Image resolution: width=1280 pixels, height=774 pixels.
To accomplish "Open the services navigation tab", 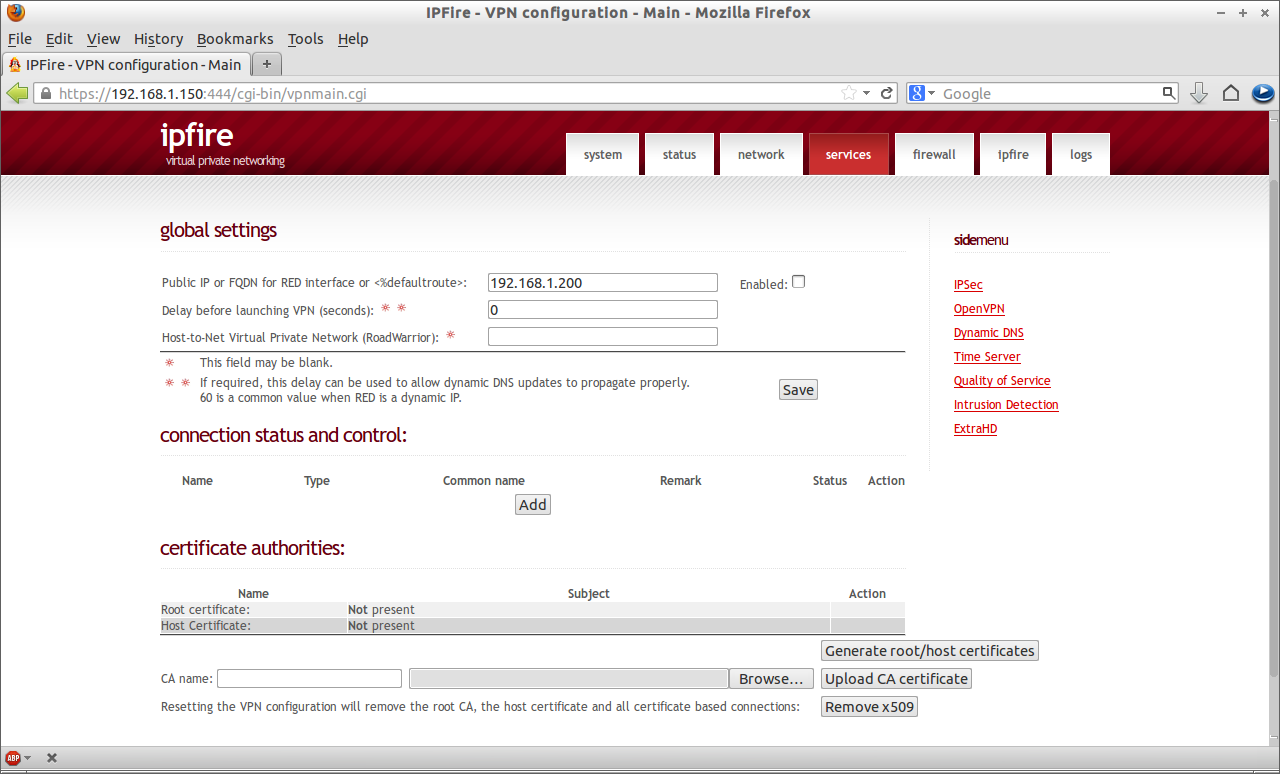I will pos(848,154).
